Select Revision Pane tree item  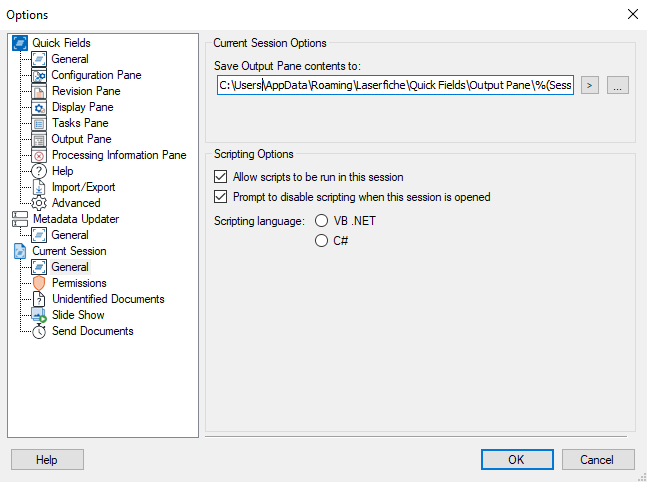86,91
